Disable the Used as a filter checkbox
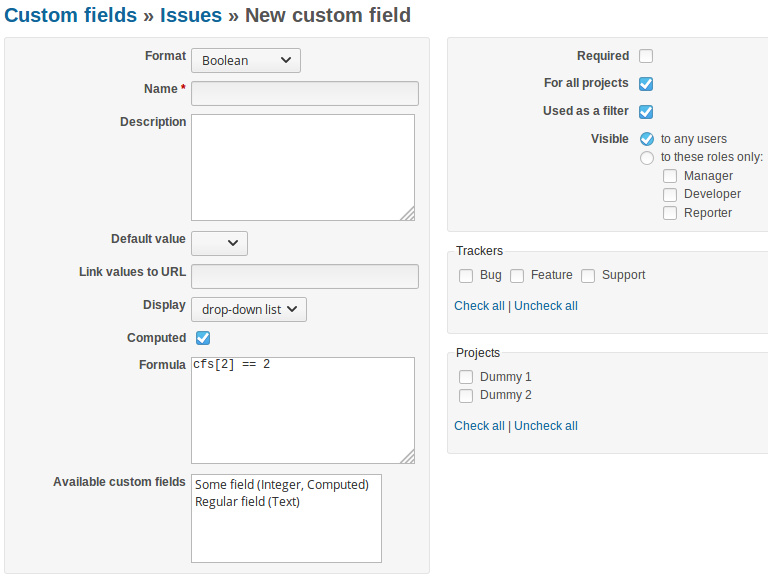The image size is (768, 582). pos(646,112)
